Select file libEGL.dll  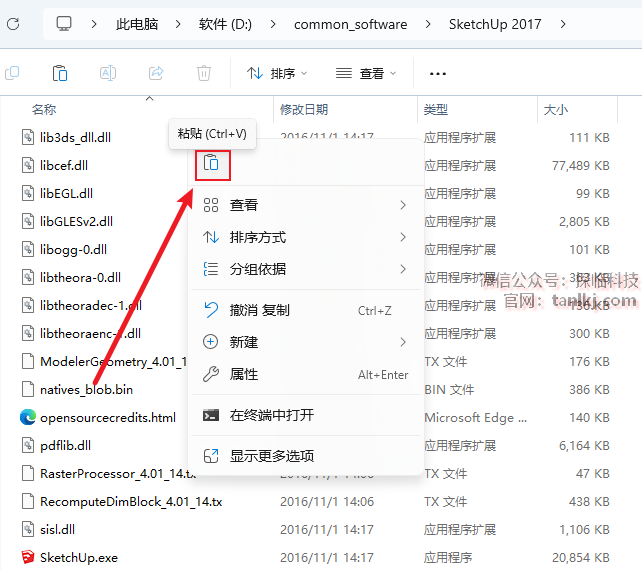point(66,193)
